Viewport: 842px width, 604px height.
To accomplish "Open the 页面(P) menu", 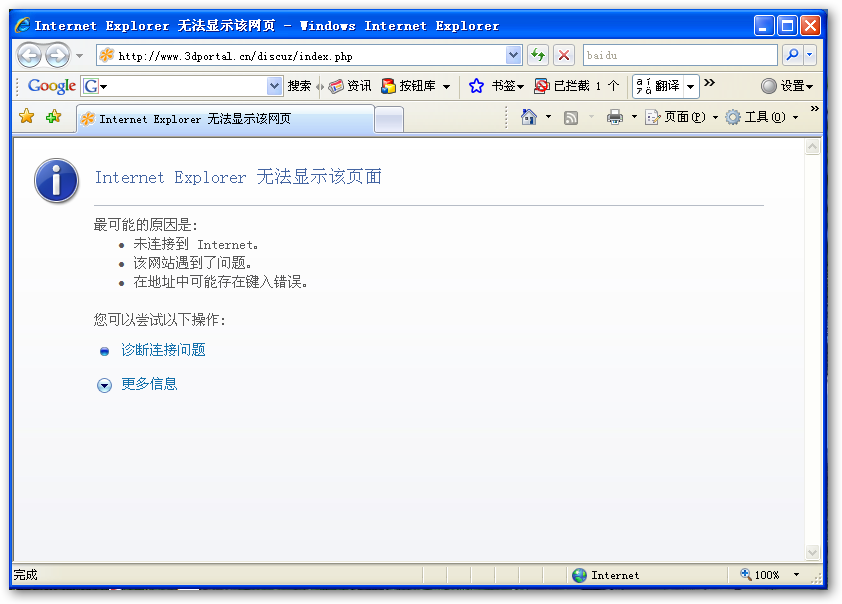I will click(681, 117).
